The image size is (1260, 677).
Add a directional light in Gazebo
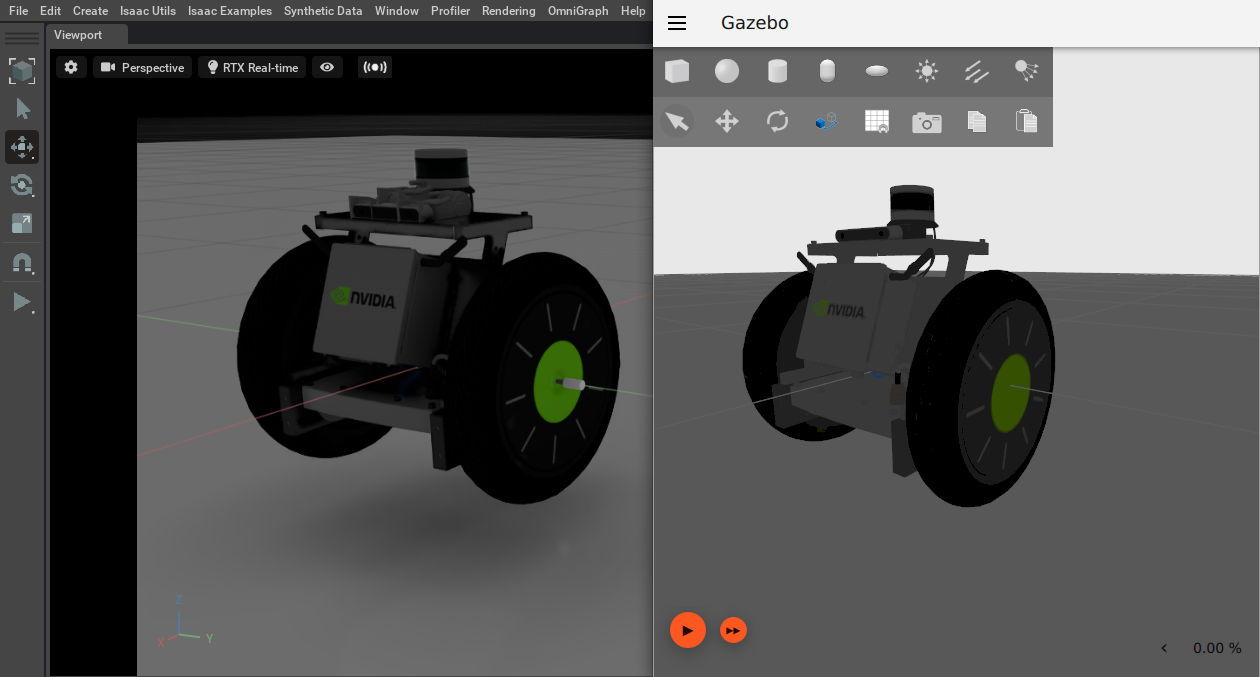coord(977,71)
